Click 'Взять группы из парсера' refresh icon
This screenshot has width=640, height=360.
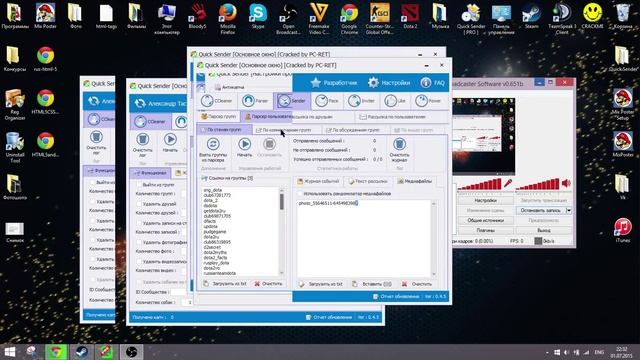[213, 144]
